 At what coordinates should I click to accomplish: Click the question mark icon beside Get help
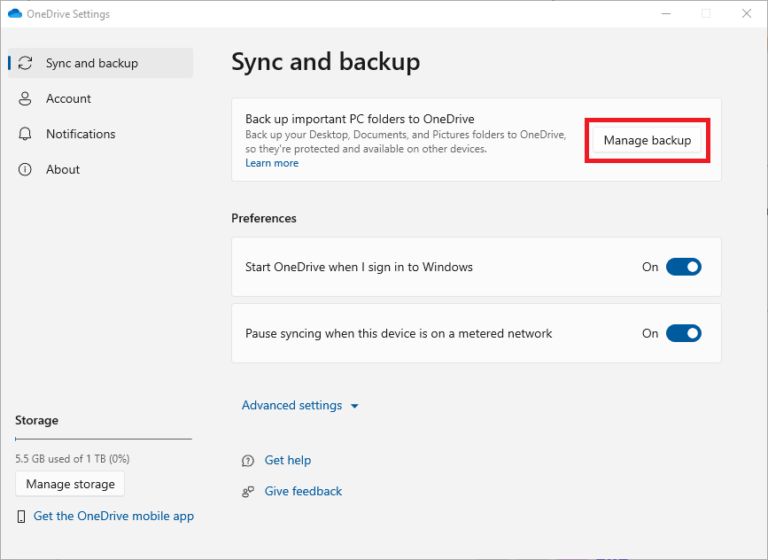pyautogui.click(x=248, y=461)
